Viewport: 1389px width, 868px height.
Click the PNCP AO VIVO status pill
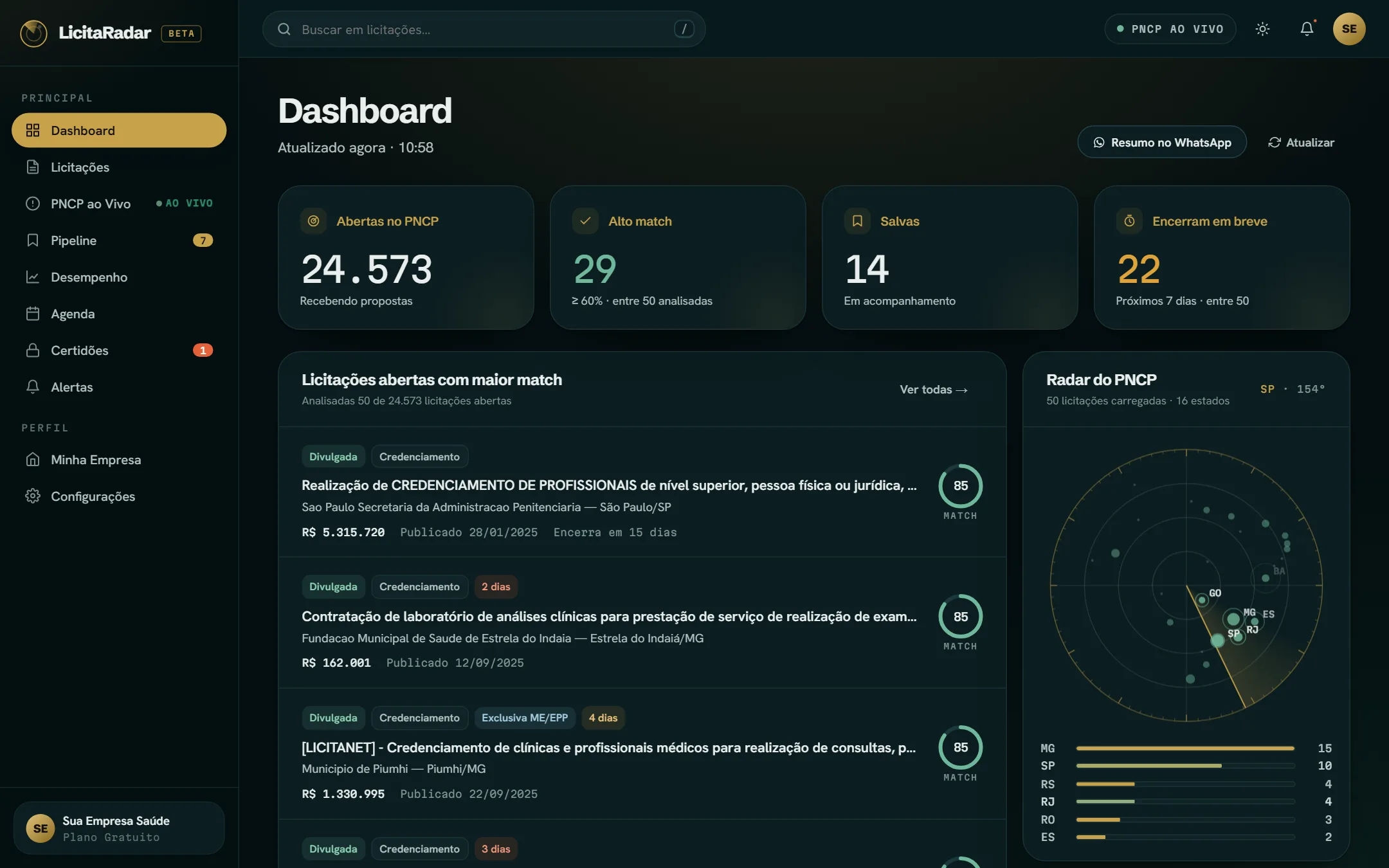pyautogui.click(x=1170, y=29)
